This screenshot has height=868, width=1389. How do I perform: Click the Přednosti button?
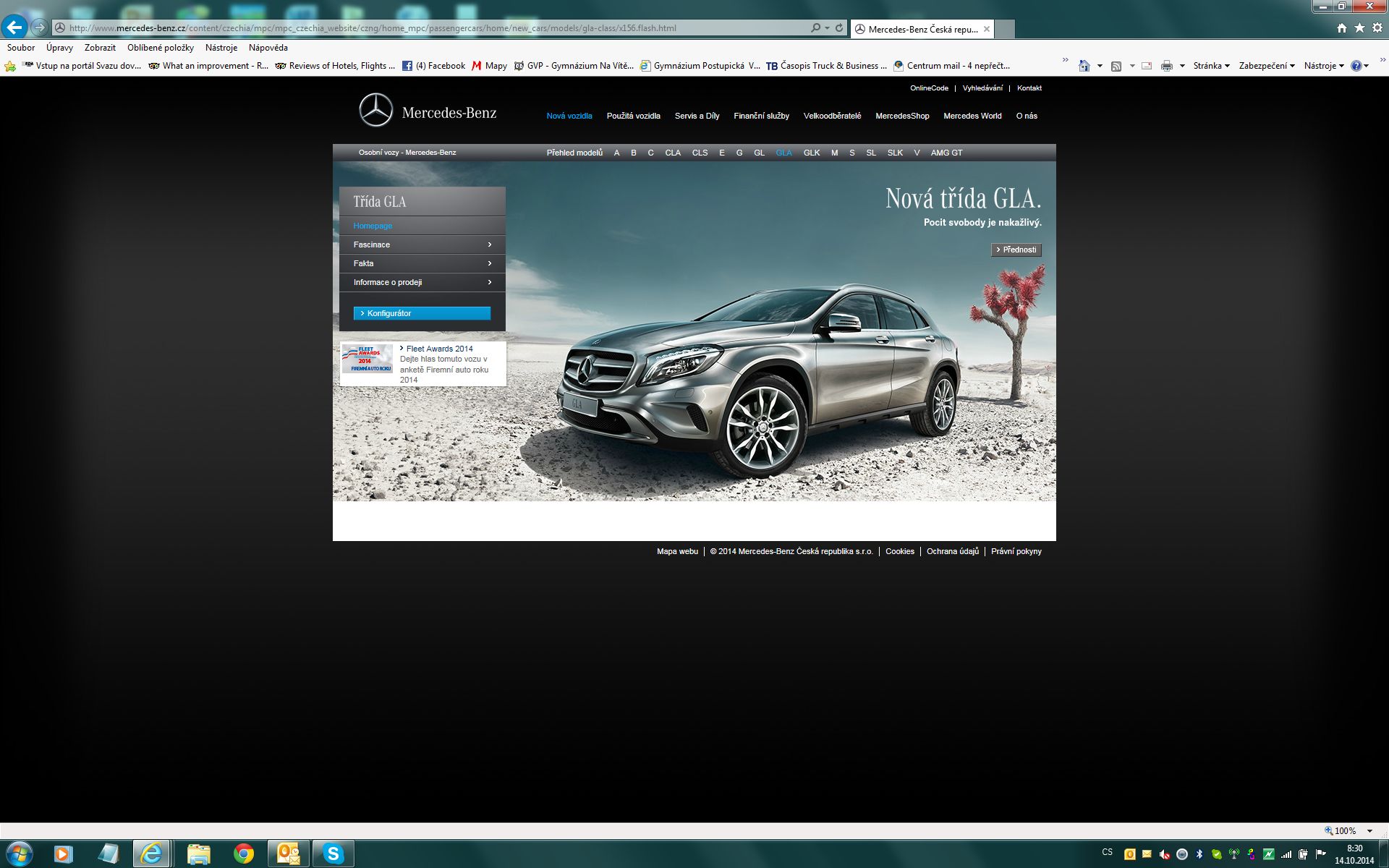tap(1016, 250)
